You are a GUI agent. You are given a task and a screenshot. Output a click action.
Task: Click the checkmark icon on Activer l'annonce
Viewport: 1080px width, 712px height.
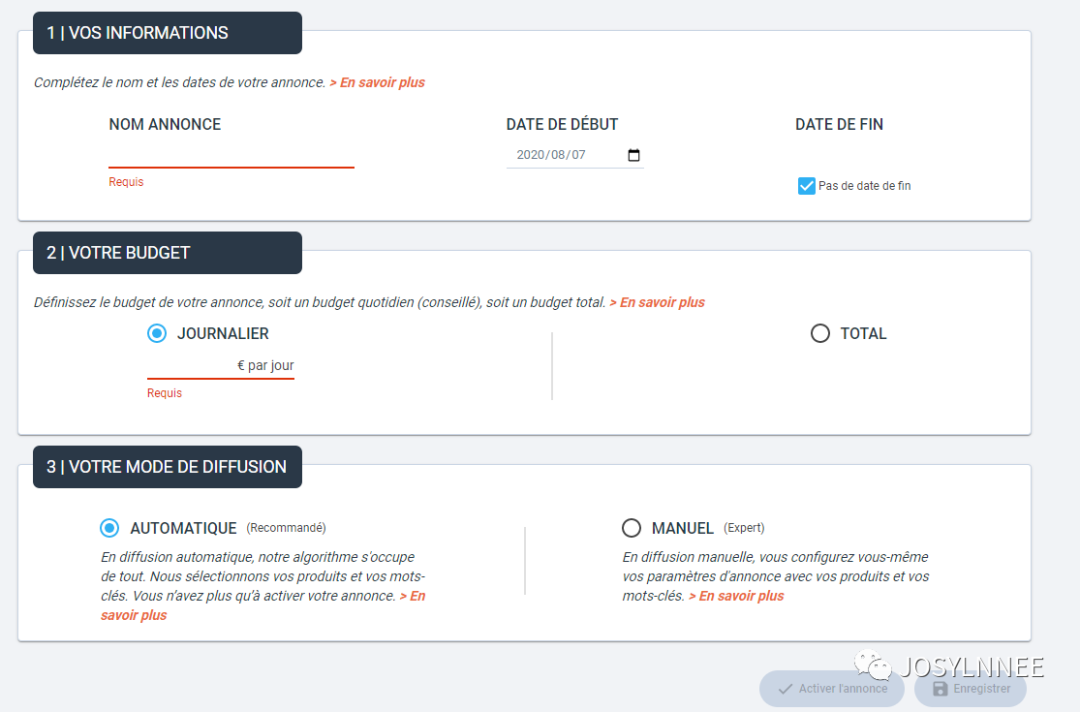785,689
